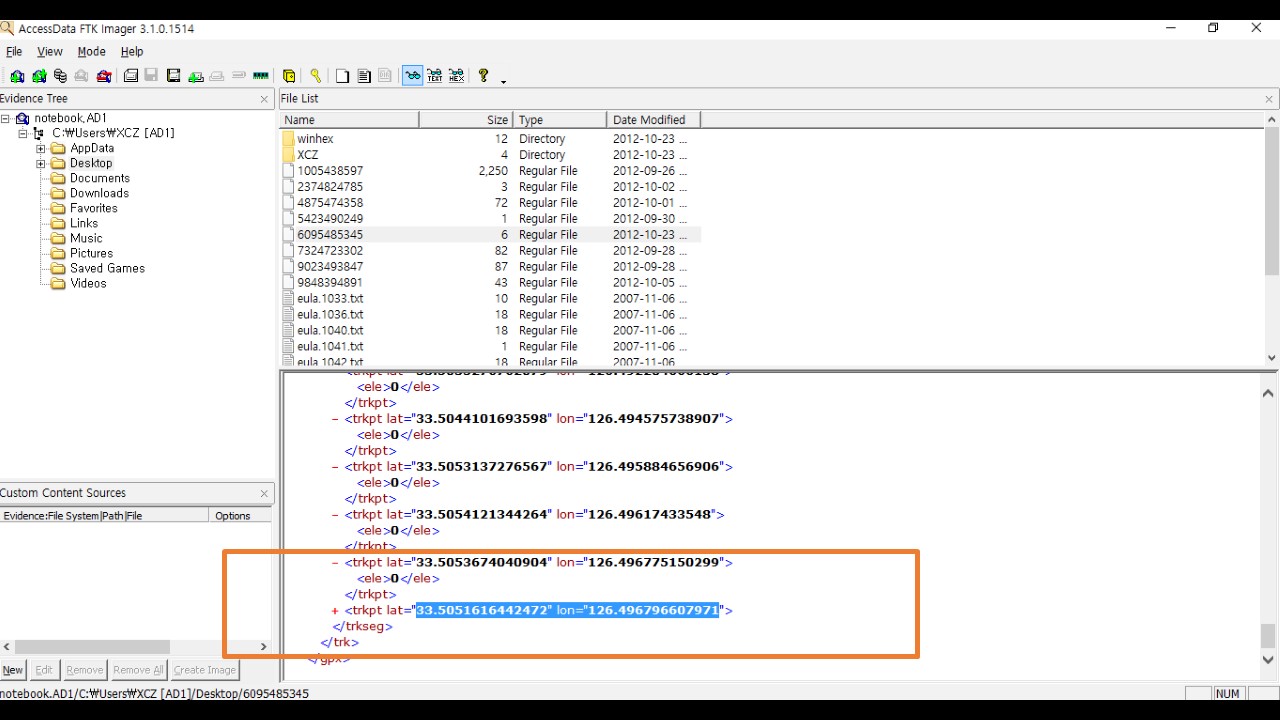The height and width of the screenshot is (720, 1280).
Task: Click Create Custom Content Image icon
Action: point(217,76)
